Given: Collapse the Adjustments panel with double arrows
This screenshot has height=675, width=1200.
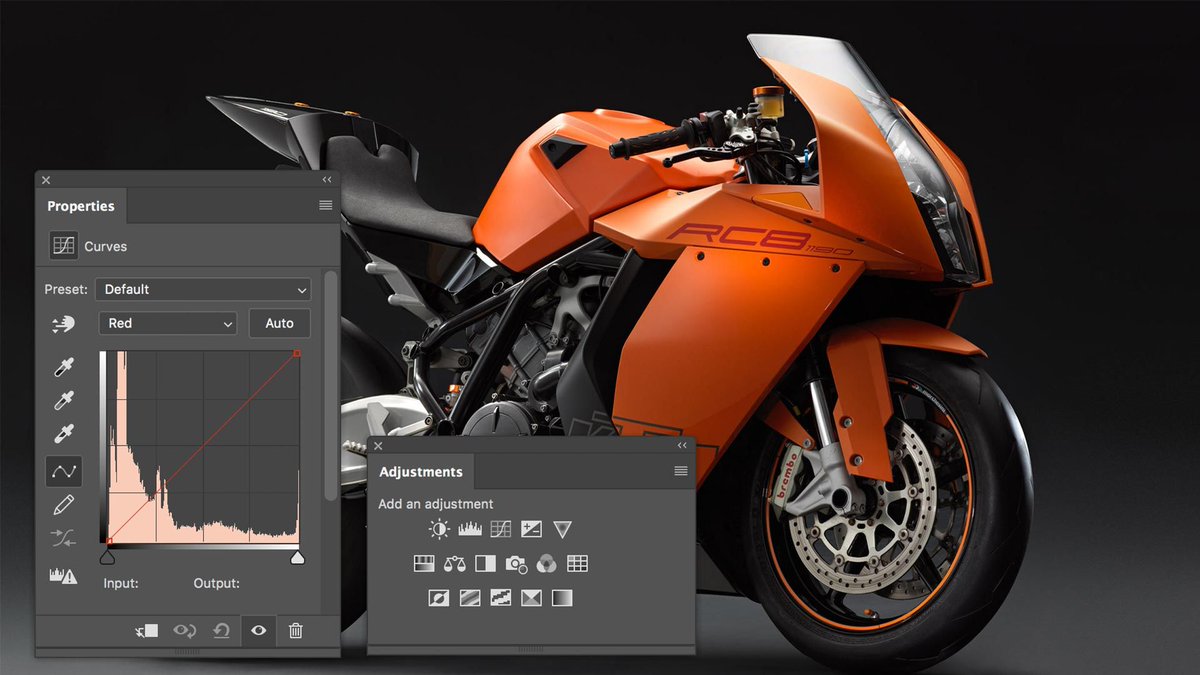Looking at the screenshot, I should coord(682,445).
